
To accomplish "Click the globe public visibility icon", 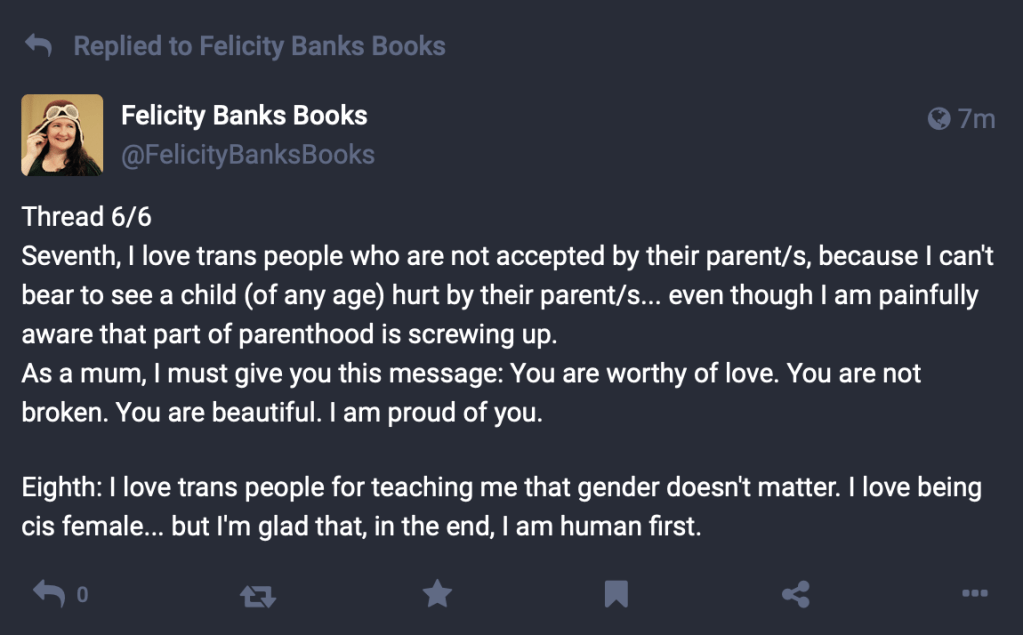I will (x=938, y=120).
